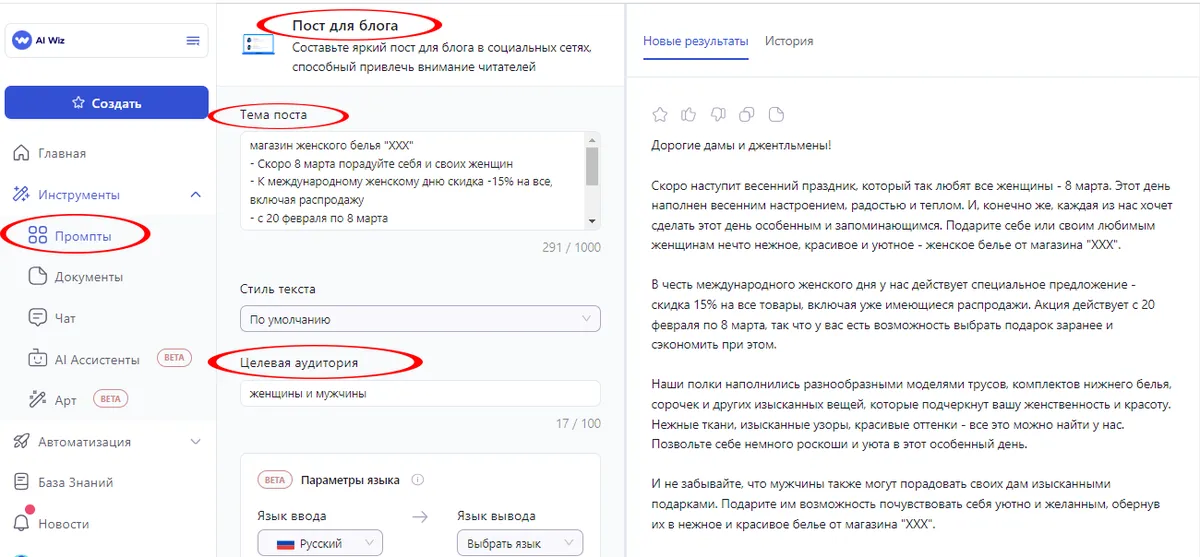
Task: Click the BETA badge next to Арт
Action: [111, 400]
